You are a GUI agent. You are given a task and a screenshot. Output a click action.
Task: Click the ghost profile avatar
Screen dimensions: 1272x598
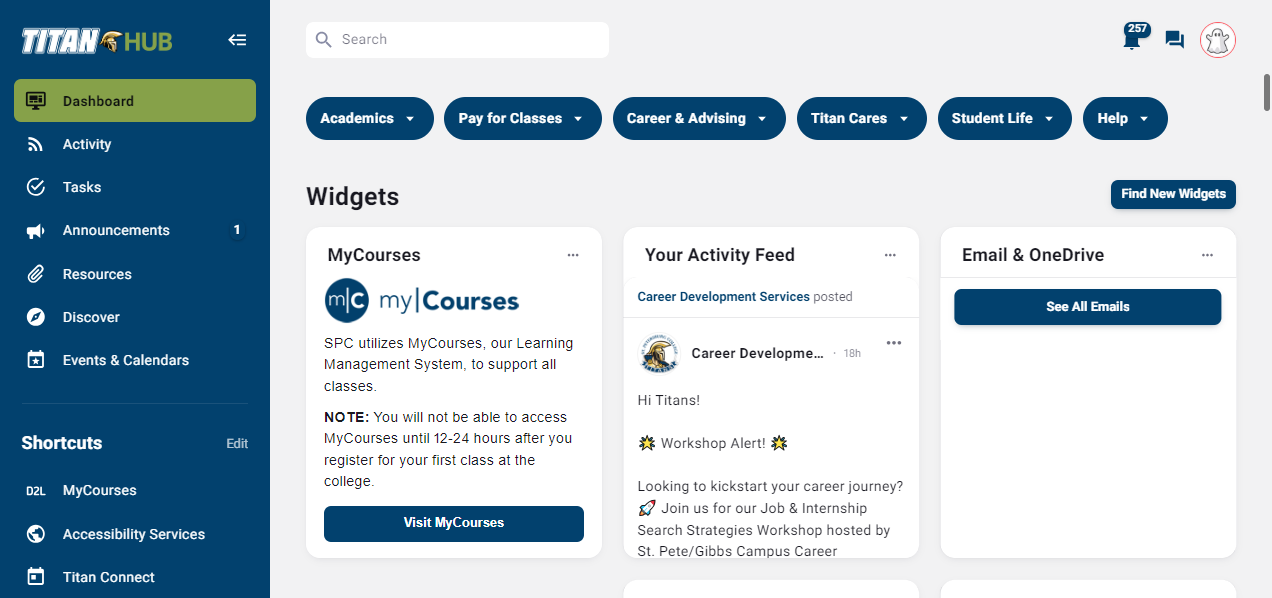tap(1218, 40)
